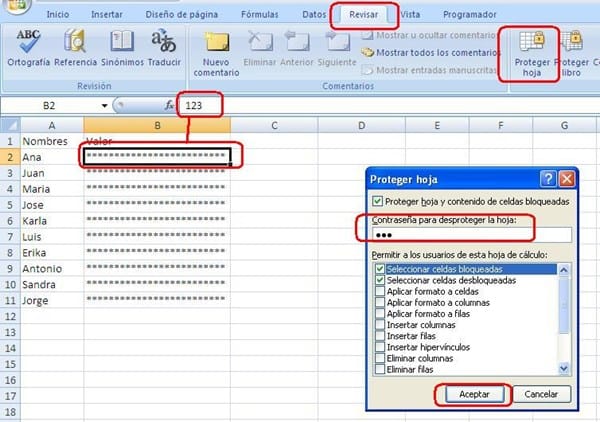Check Insertar columnas permission
The image size is (600, 422).
click(x=380, y=325)
